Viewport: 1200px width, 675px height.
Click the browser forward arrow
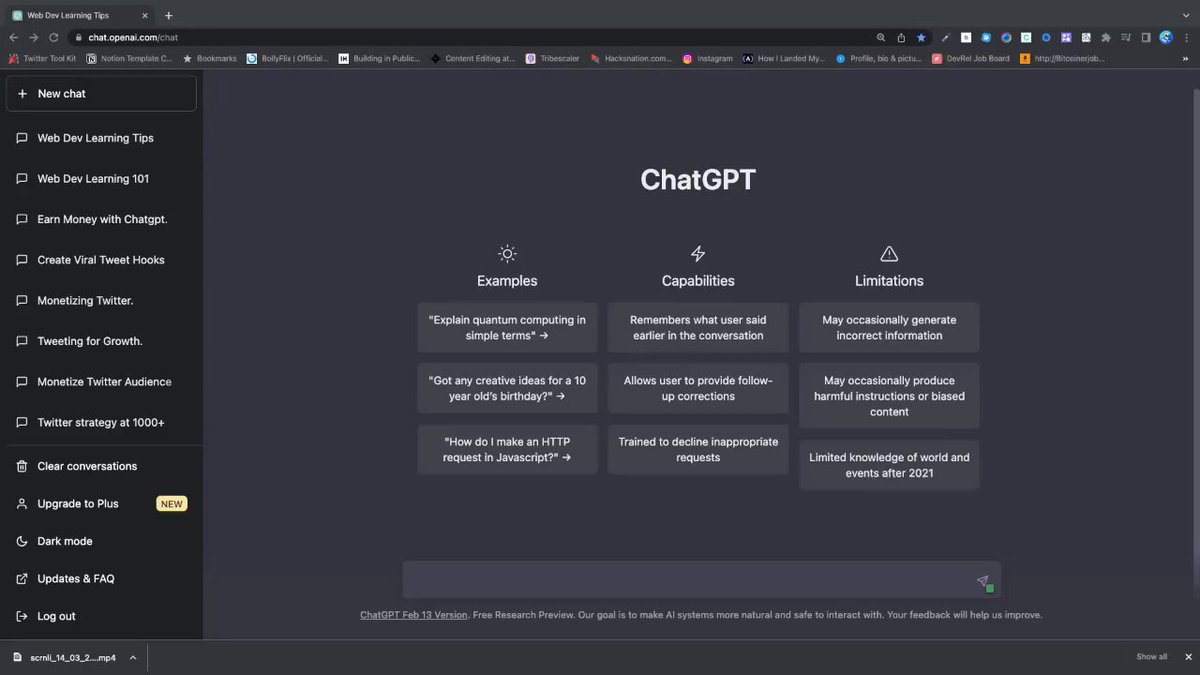pyautogui.click(x=34, y=37)
